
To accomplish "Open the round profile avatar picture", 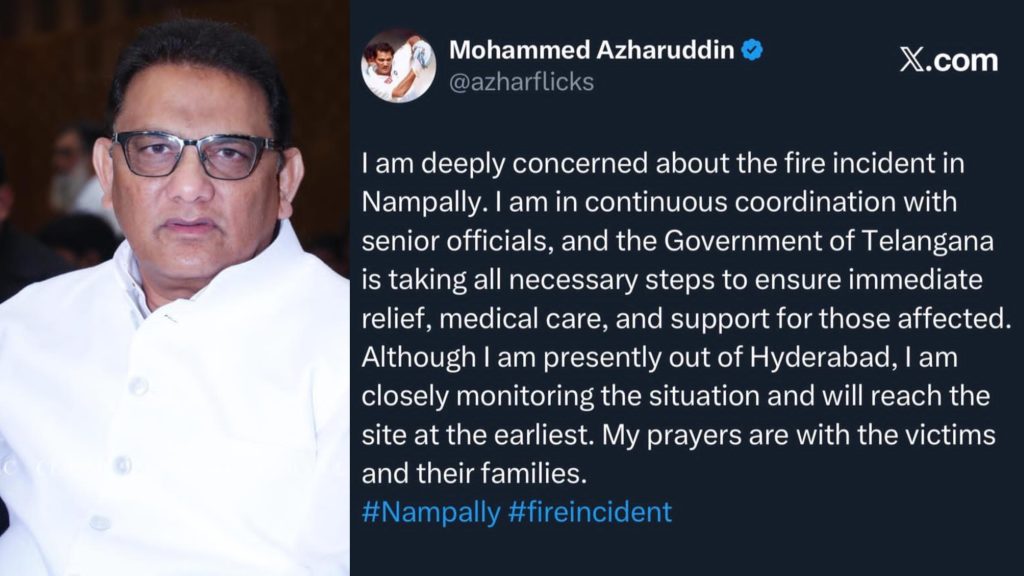I will (398, 65).
